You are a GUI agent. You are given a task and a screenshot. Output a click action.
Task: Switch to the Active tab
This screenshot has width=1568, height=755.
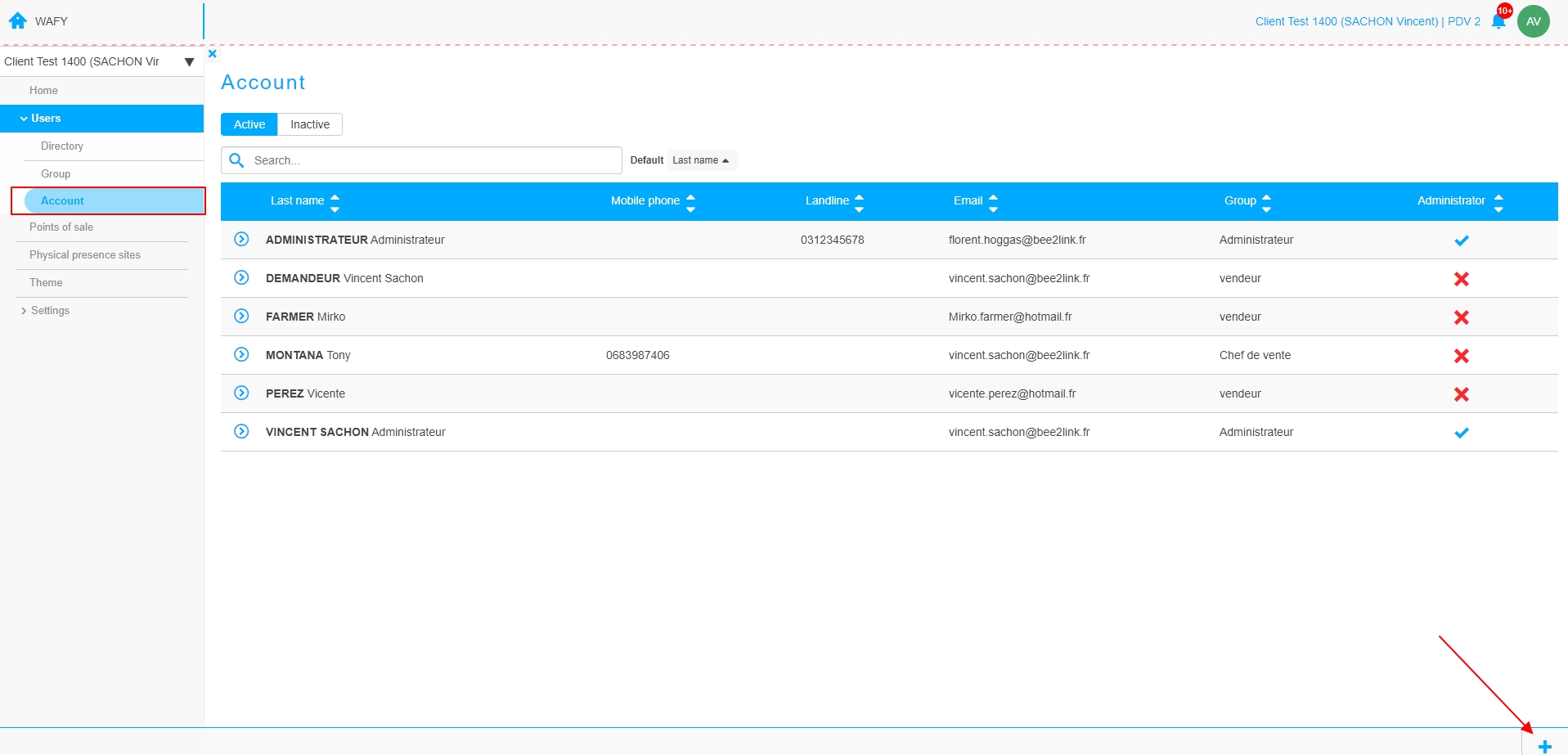tap(249, 124)
